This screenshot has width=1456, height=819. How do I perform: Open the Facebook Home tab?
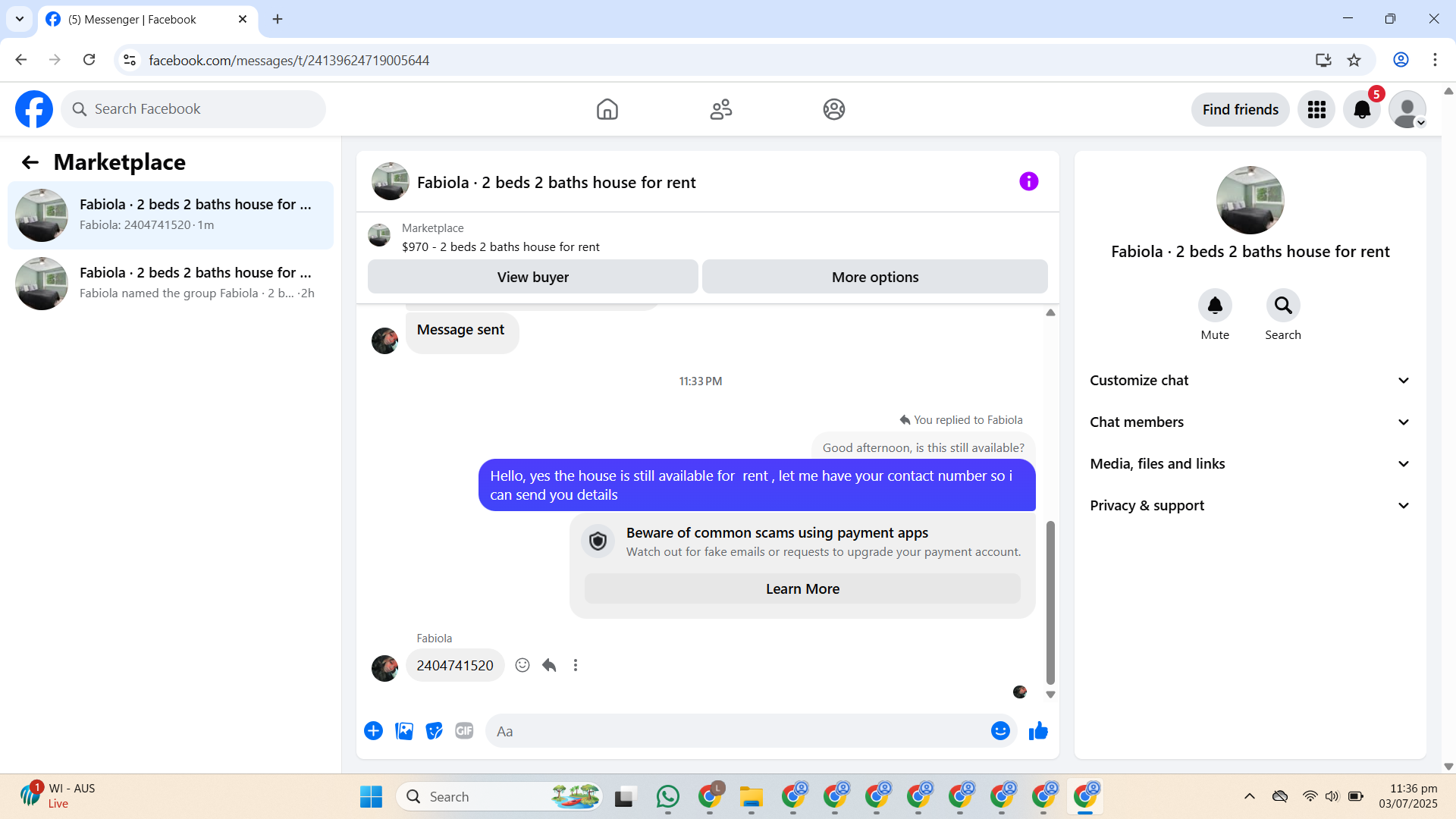[607, 109]
